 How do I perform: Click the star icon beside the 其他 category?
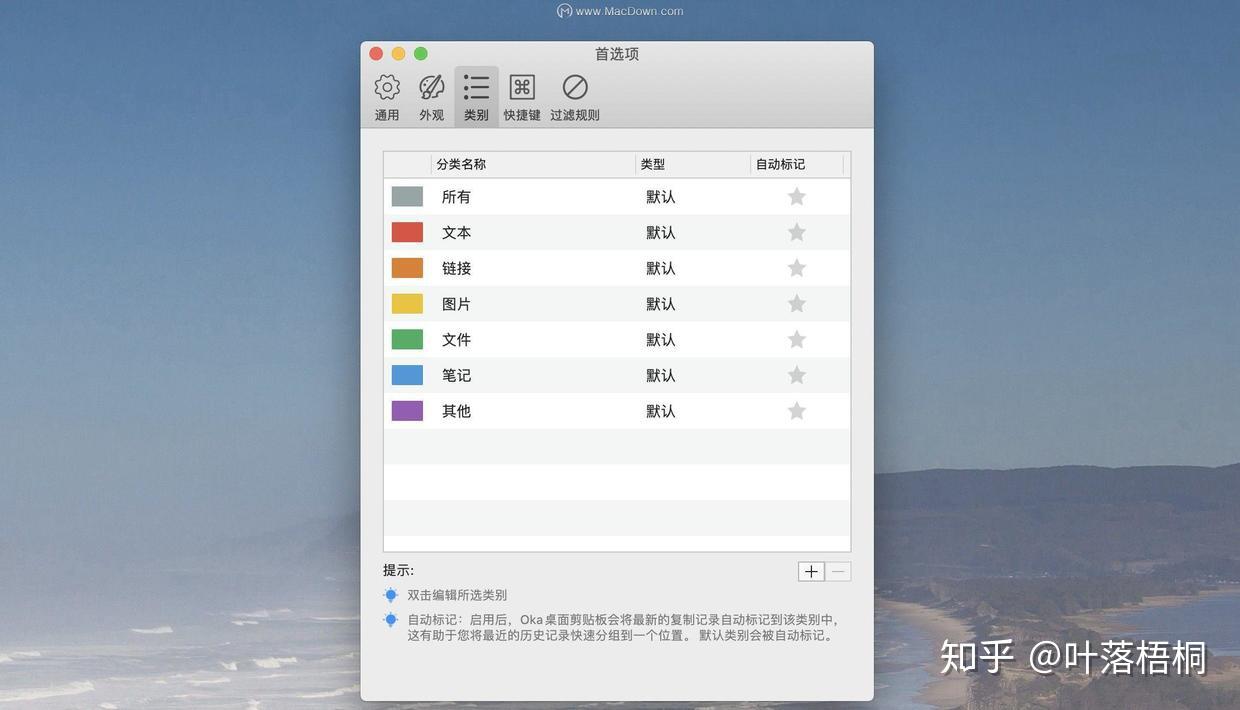pos(796,410)
